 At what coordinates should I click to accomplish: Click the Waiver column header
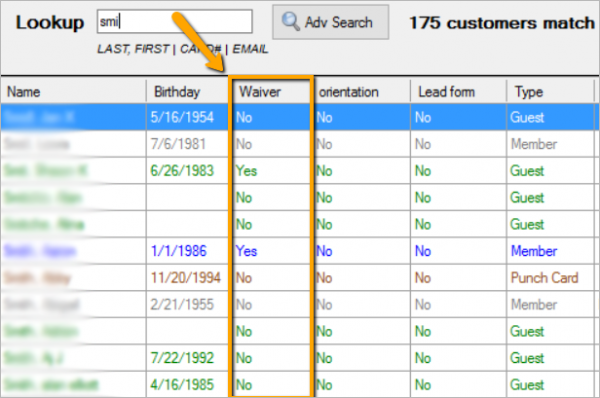[x=260, y=92]
